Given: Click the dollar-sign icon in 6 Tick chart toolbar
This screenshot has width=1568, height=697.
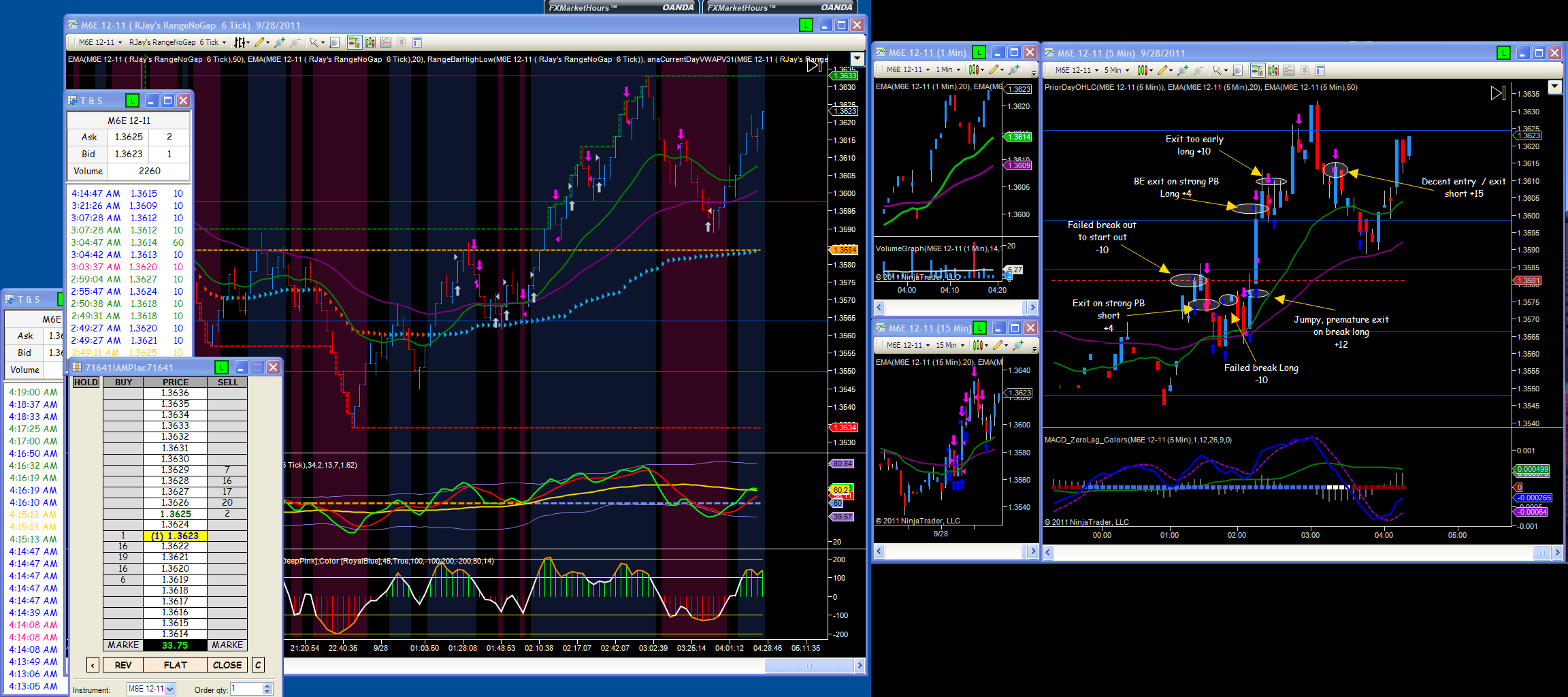Looking at the screenshot, I should click(x=402, y=42).
